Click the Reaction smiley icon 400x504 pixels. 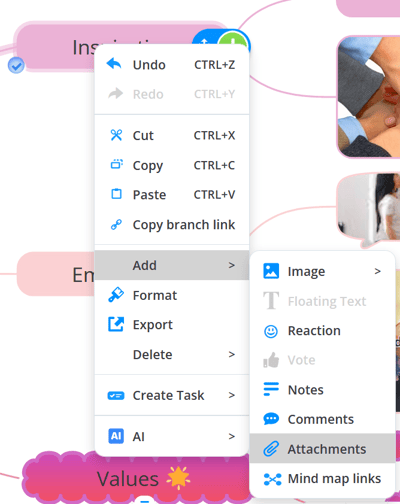click(x=271, y=331)
